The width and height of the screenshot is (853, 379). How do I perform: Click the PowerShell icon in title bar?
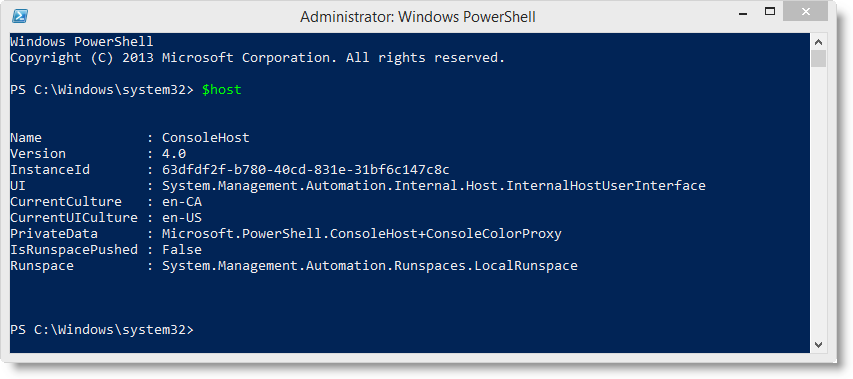[x=20, y=16]
